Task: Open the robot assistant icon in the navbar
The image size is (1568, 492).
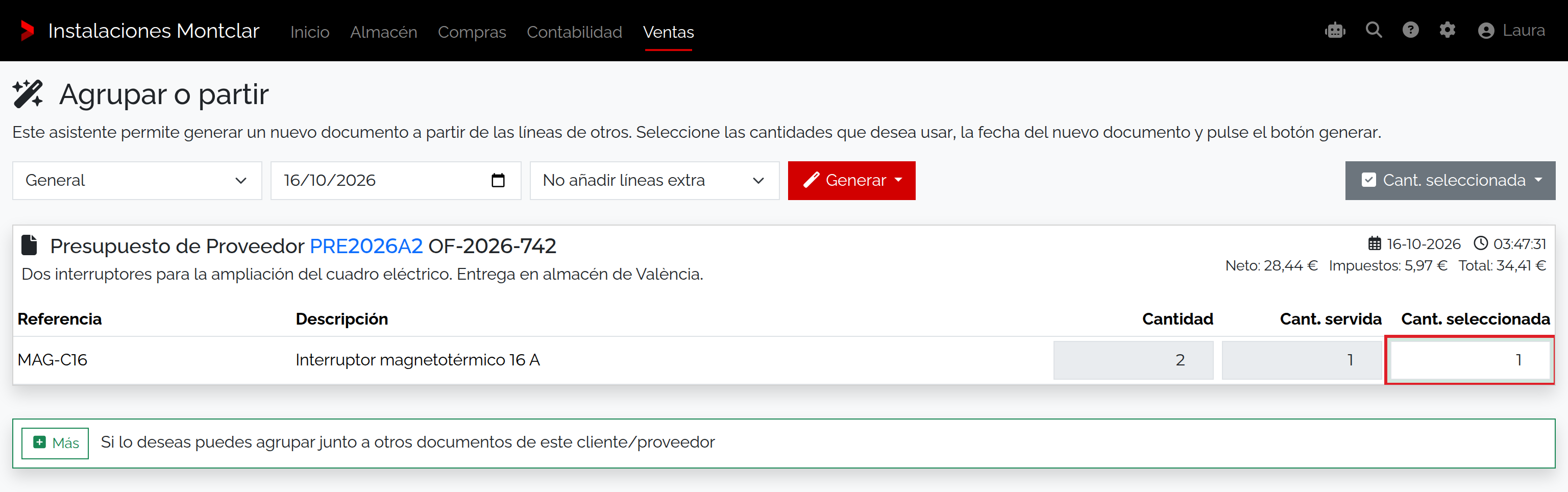Action: (1335, 31)
